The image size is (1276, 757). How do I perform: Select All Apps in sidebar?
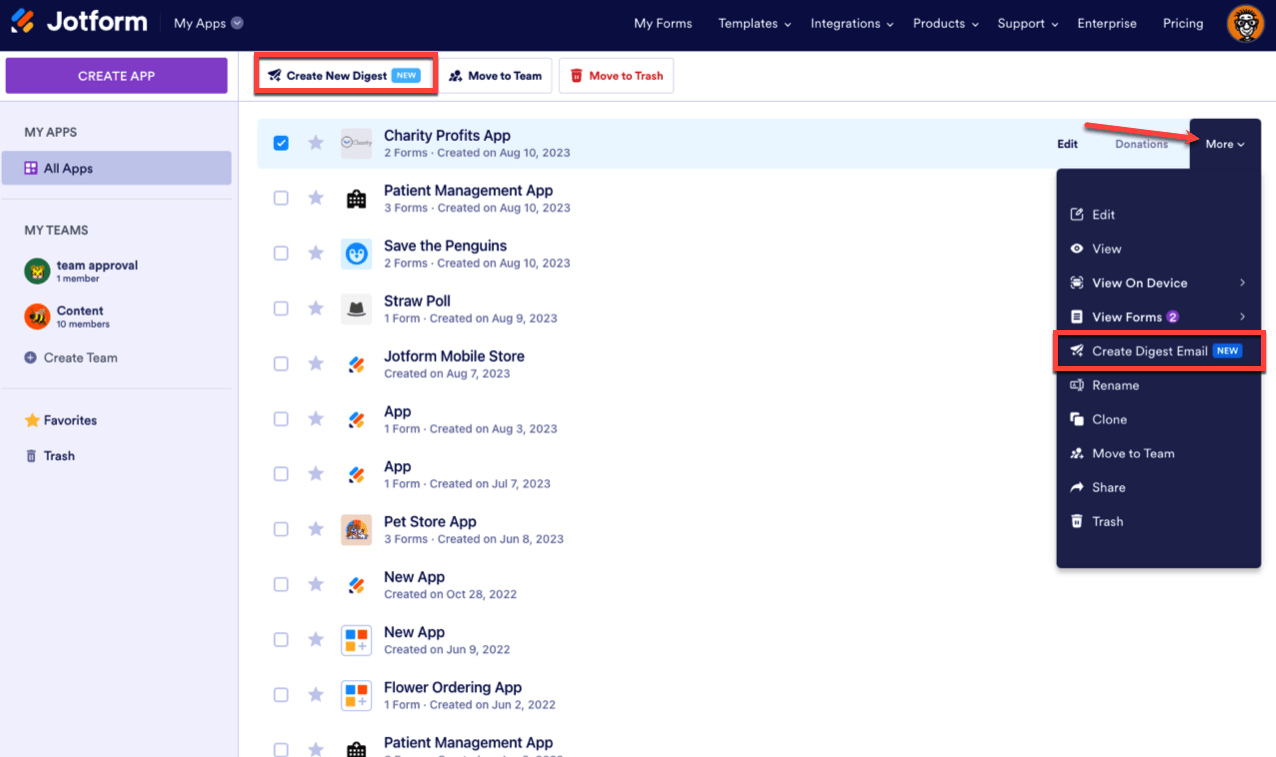pos(116,168)
